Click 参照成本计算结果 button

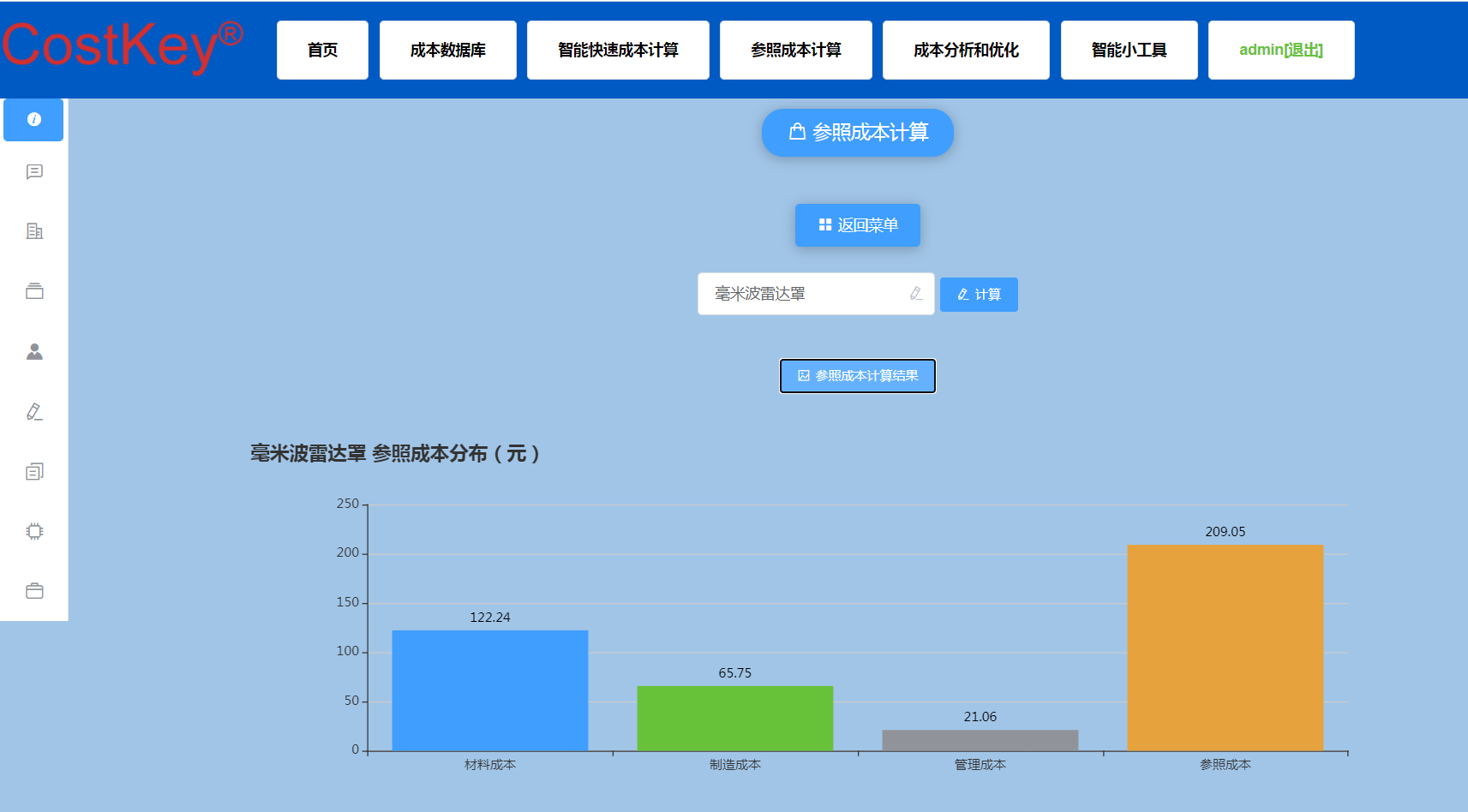point(858,376)
